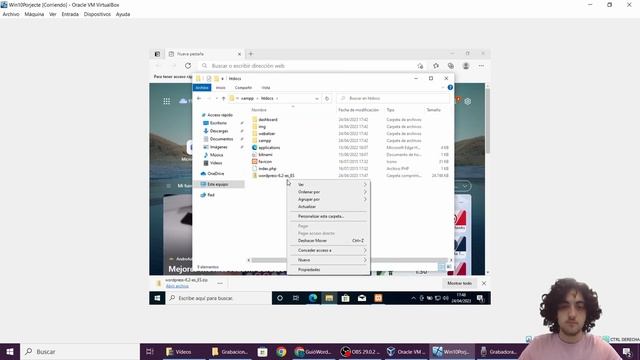Open the Entrada menu in VirtualBox
640x360 pixels.
tap(70, 14)
